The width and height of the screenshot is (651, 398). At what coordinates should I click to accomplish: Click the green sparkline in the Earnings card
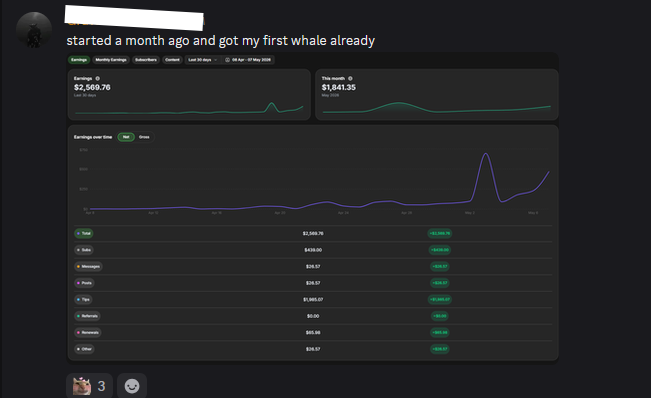point(189,109)
